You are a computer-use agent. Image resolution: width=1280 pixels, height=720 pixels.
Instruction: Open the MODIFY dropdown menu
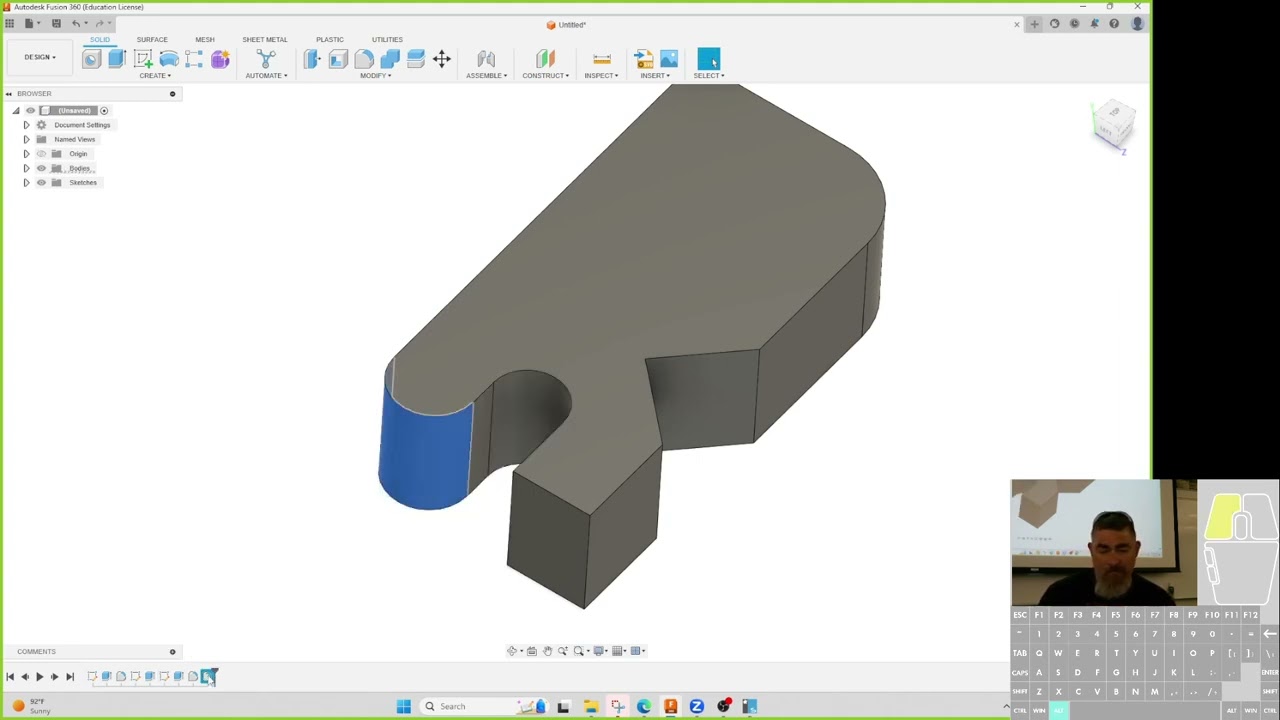pyautogui.click(x=375, y=76)
